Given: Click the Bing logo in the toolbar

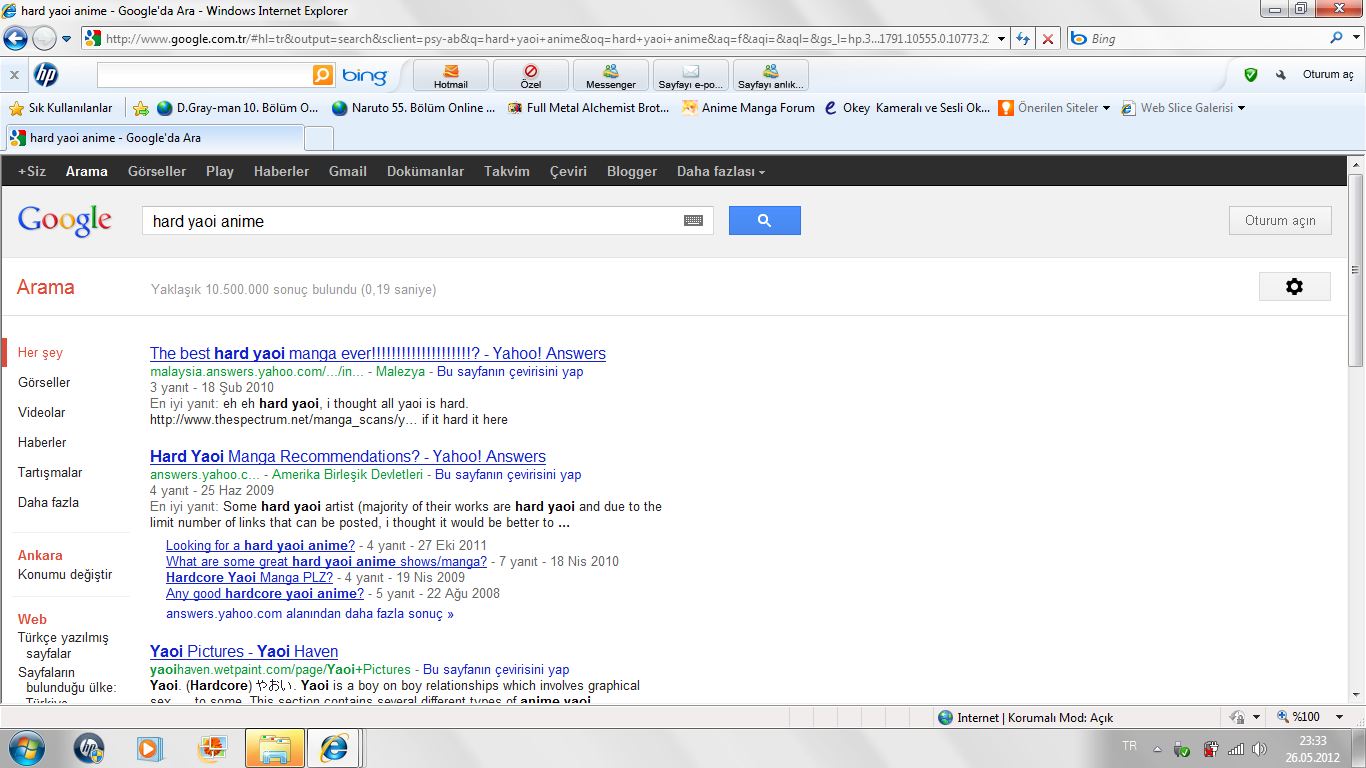Looking at the screenshot, I should point(364,76).
